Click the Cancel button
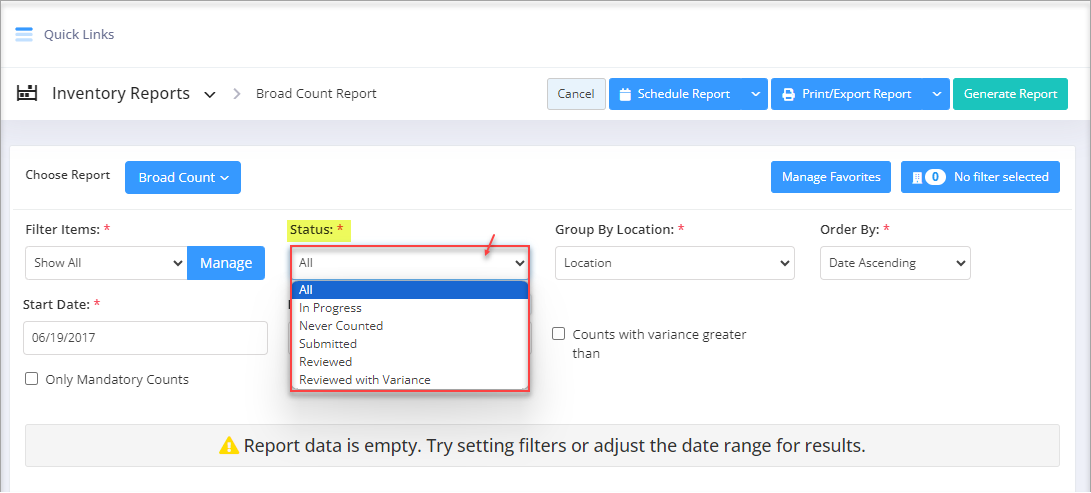This screenshot has height=493, width=1091. (575, 94)
